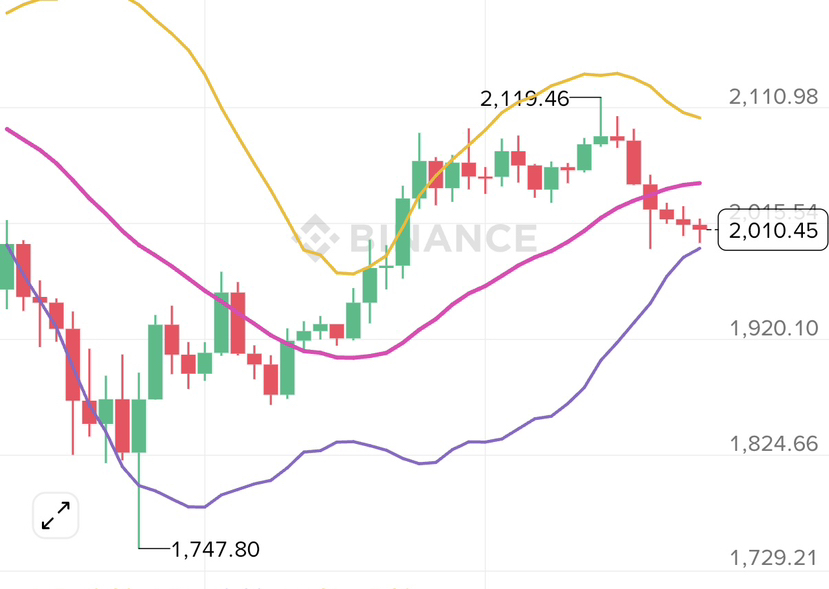Expand the chart to fullscreen
829x589 pixels.
[55, 515]
